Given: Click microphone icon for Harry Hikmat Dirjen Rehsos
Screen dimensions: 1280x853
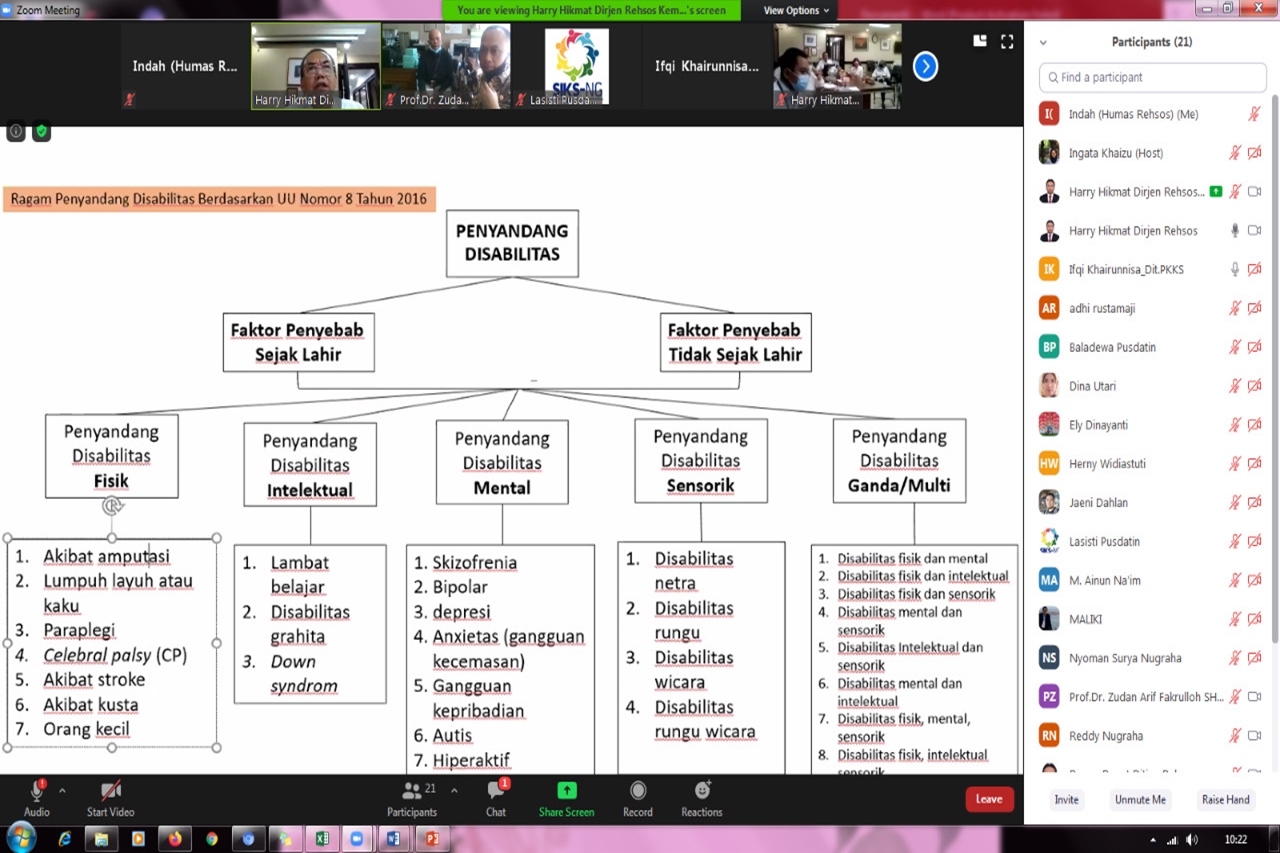Looking at the screenshot, I should point(1235,231).
